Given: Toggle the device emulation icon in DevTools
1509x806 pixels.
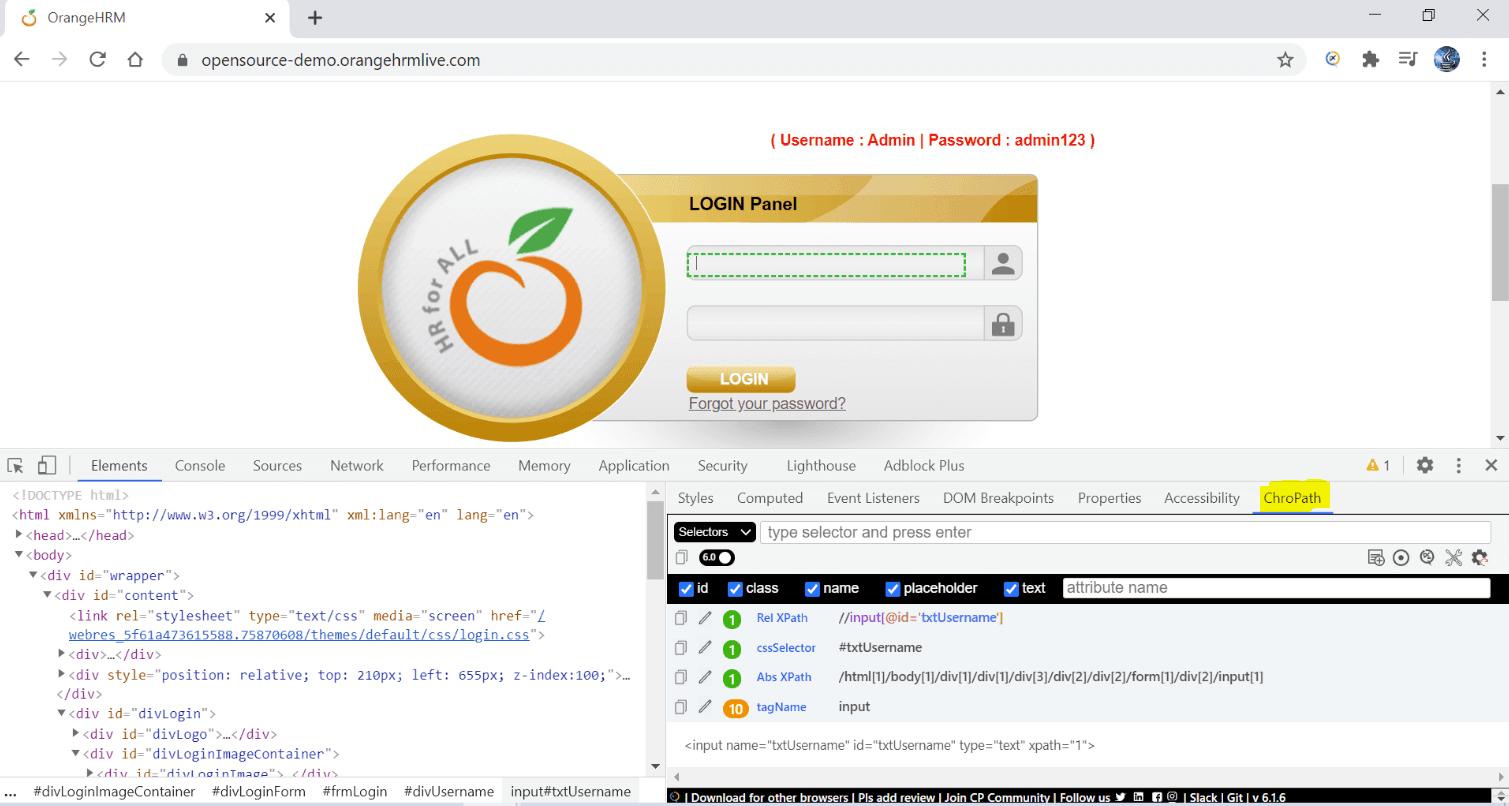Looking at the screenshot, I should pyautogui.click(x=47, y=465).
